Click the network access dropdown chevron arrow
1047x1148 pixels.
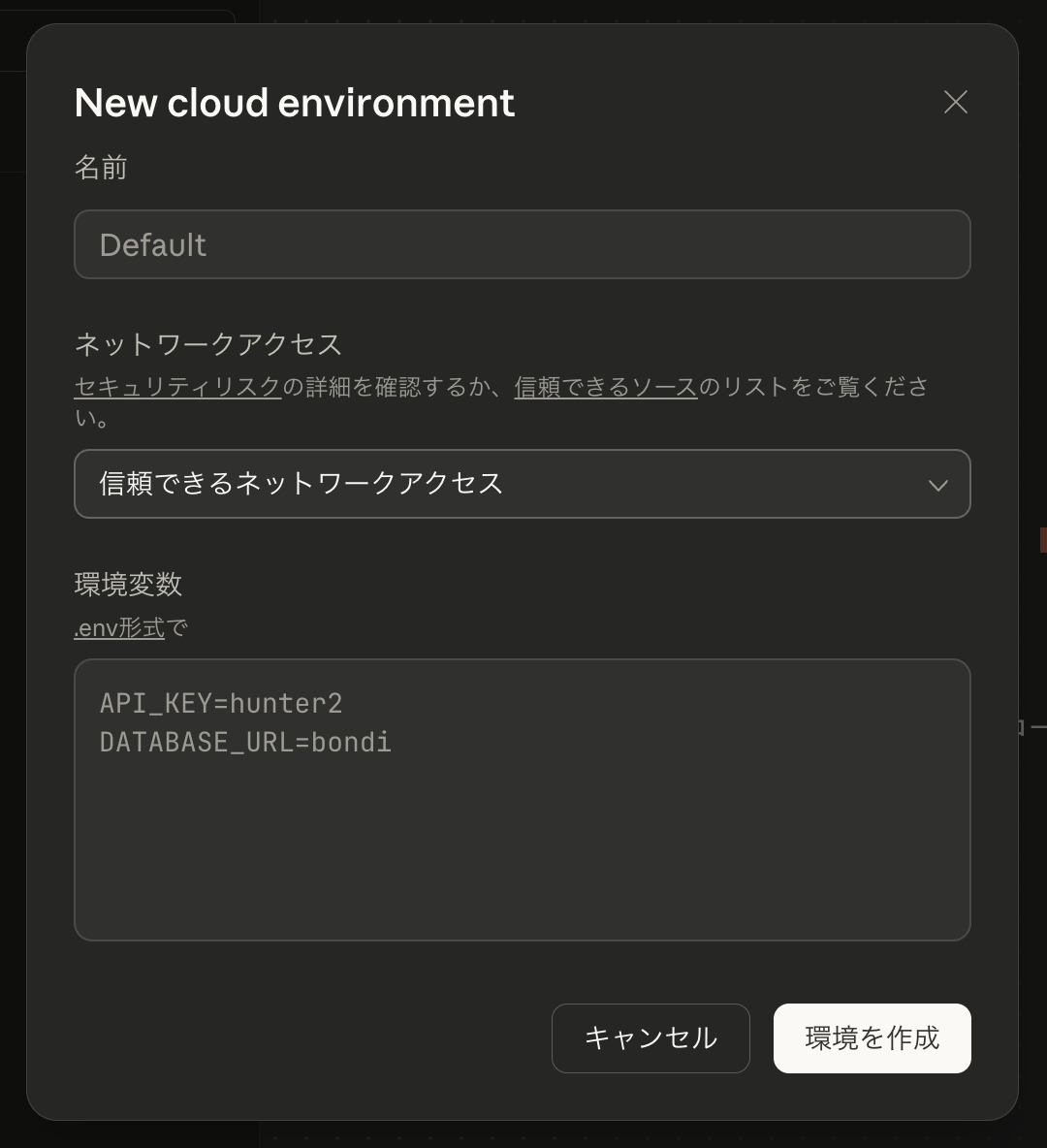(x=937, y=485)
